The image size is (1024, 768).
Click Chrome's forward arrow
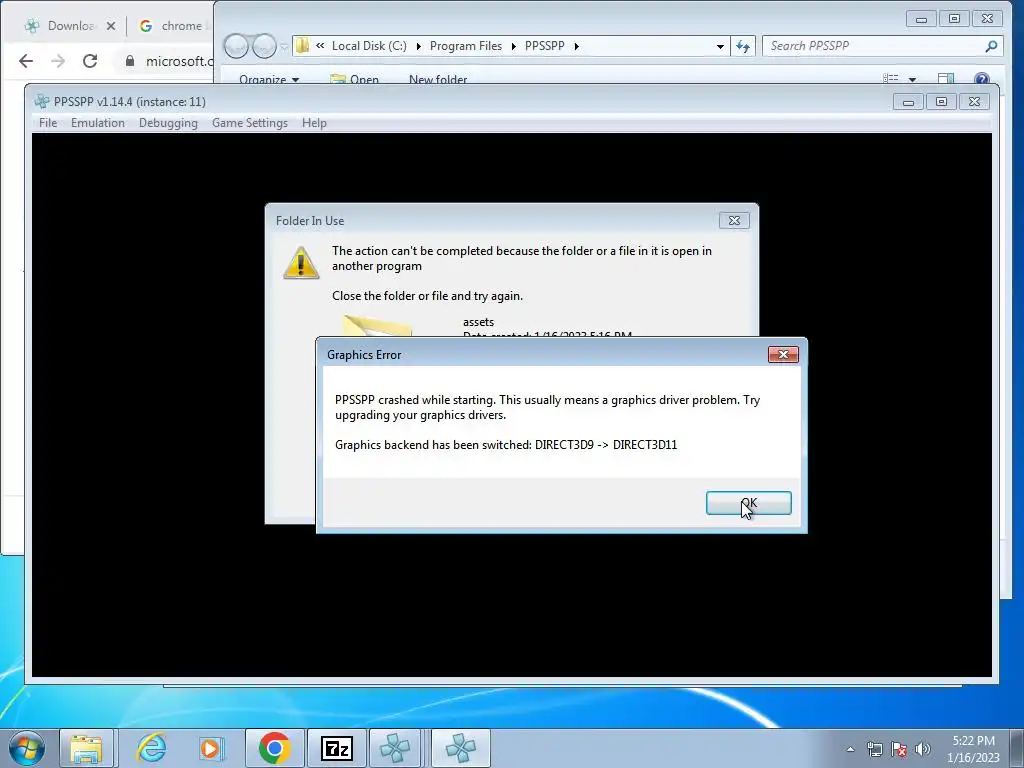[57, 61]
